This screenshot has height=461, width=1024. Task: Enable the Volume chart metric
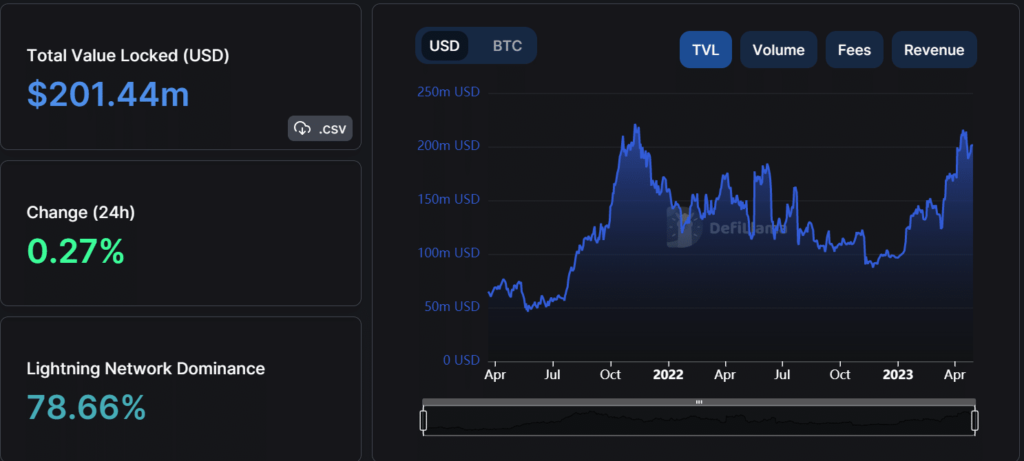pyautogui.click(x=779, y=50)
